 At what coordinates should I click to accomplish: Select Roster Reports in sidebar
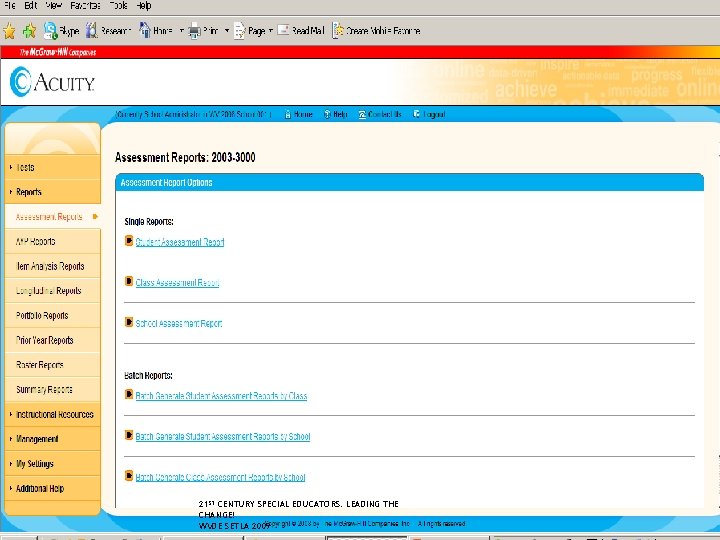click(53, 365)
